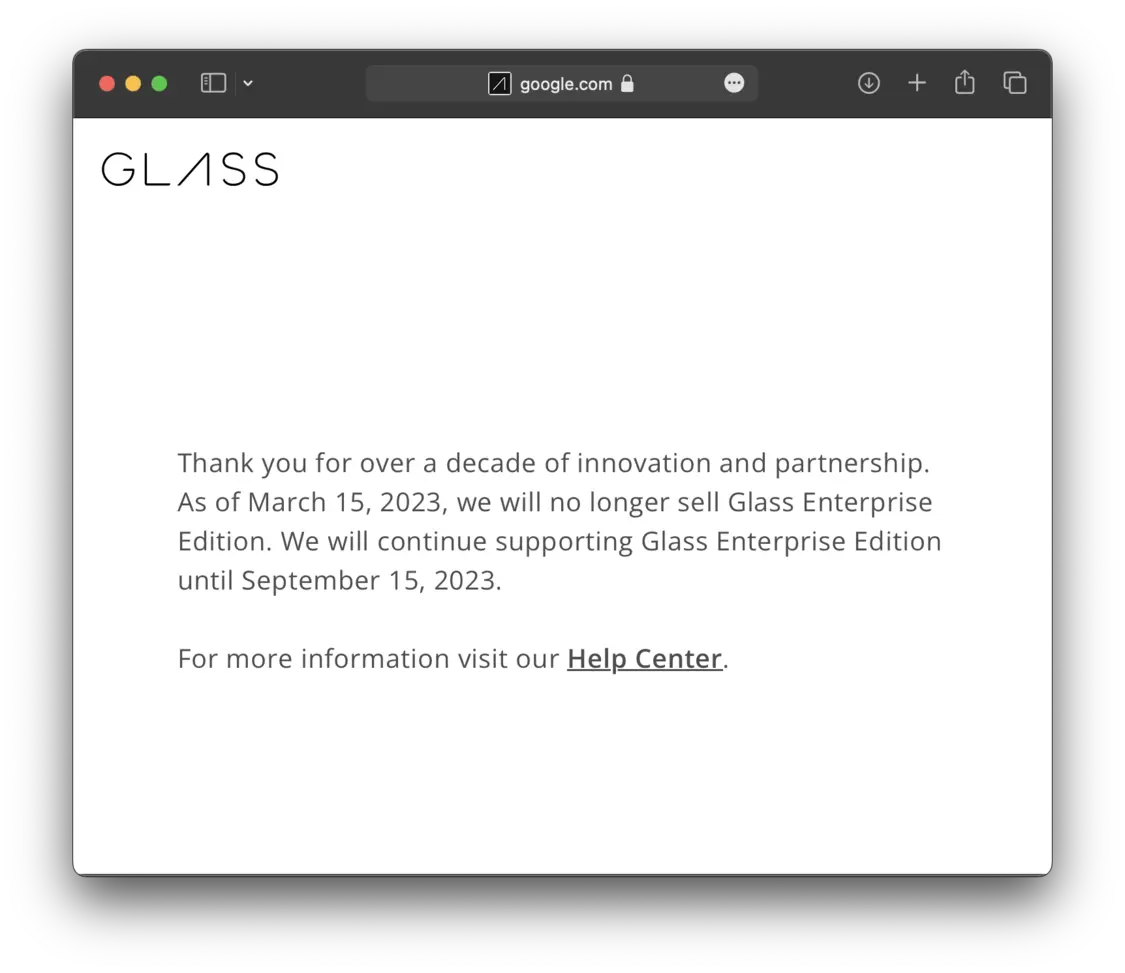The width and height of the screenshot is (1125, 973).
Task: Expand the tab group dropdown chevron
Action: (x=248, y=83)
